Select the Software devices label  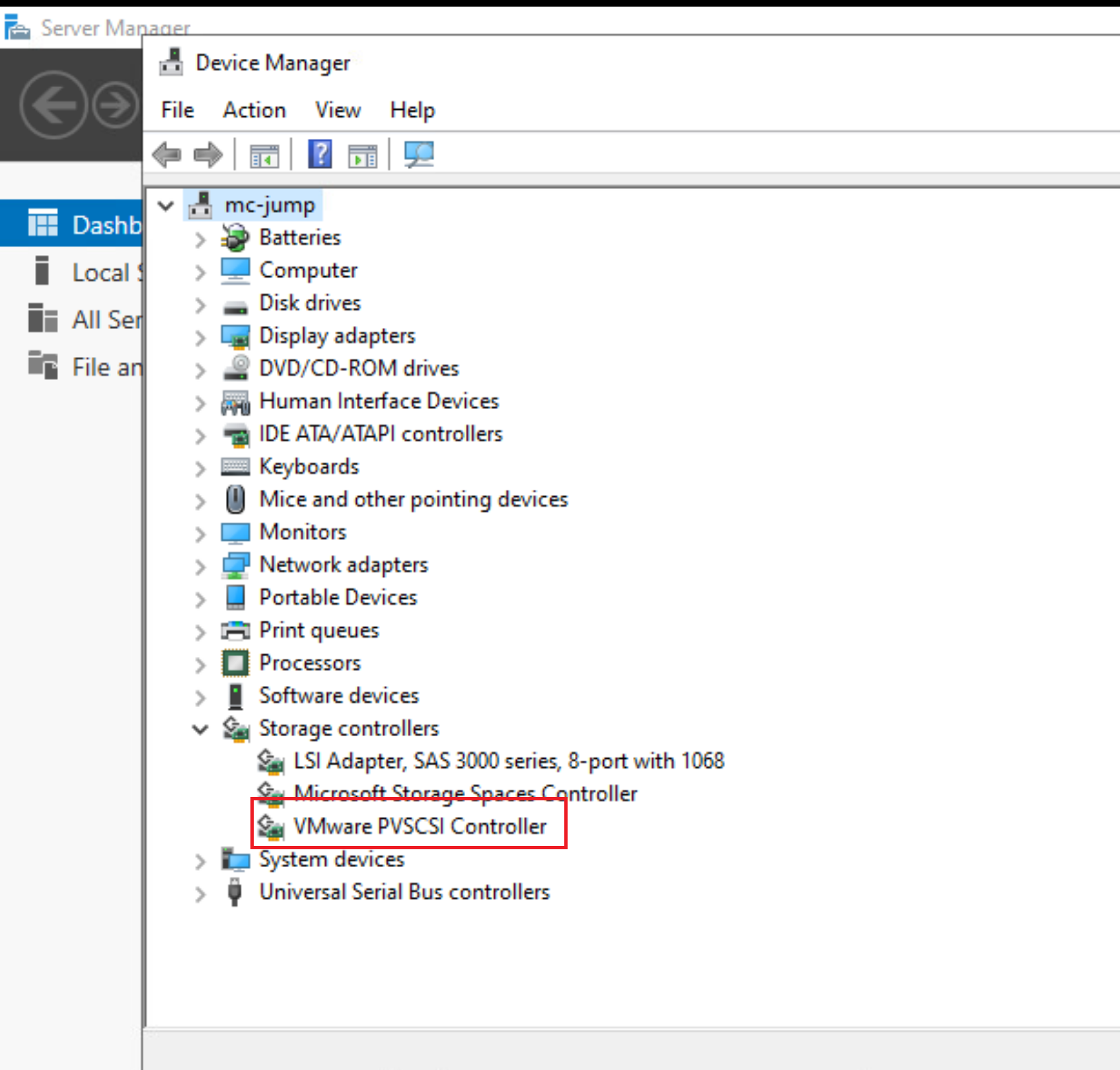coord(339,695)
